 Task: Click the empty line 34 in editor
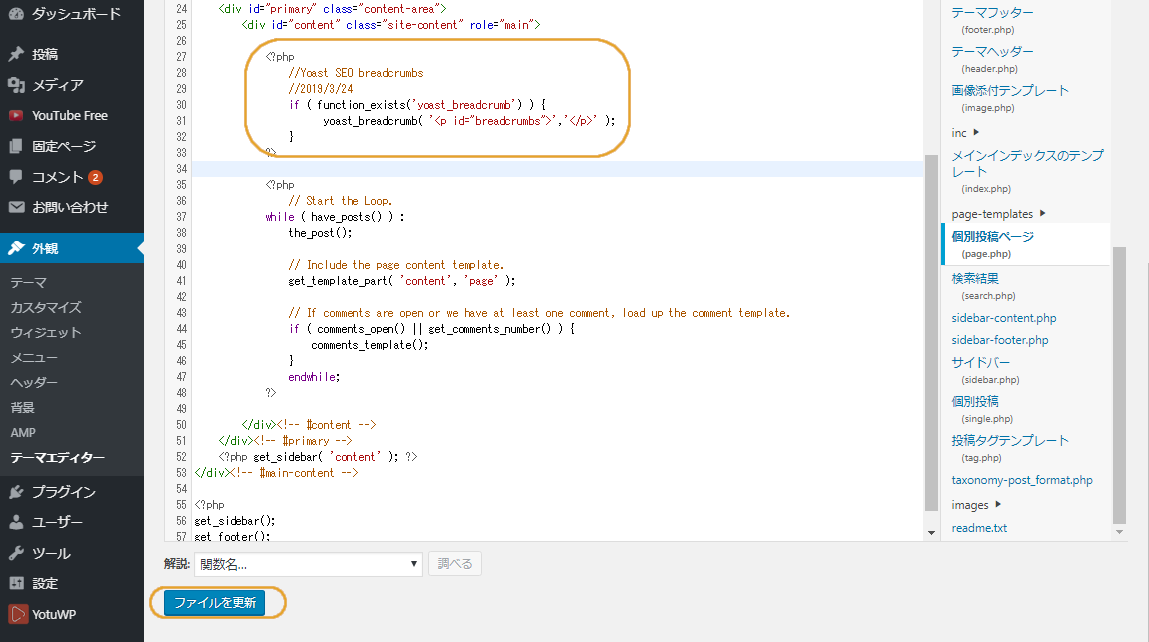point(550,169)
